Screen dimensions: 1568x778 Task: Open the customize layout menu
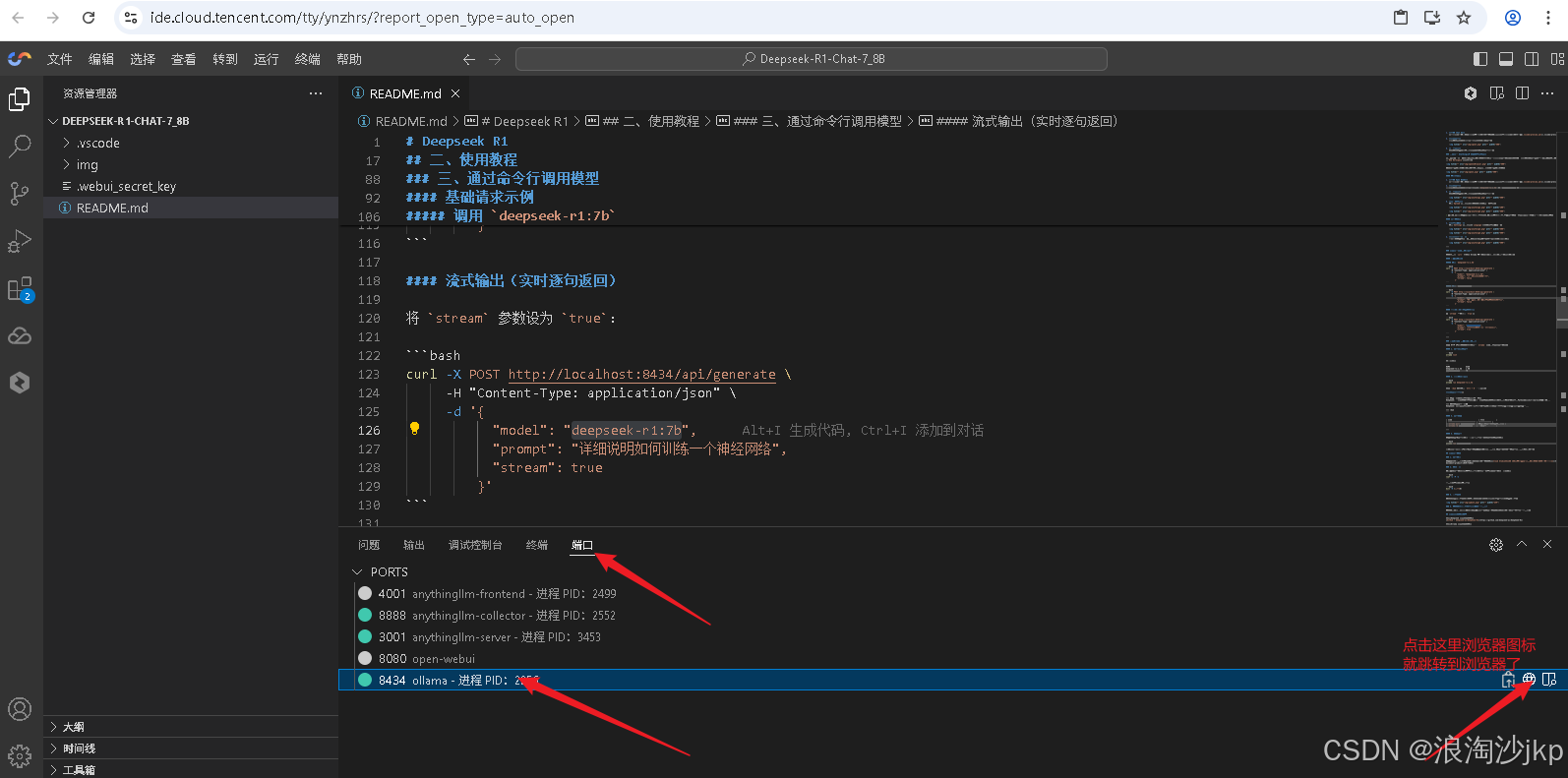1557,59
